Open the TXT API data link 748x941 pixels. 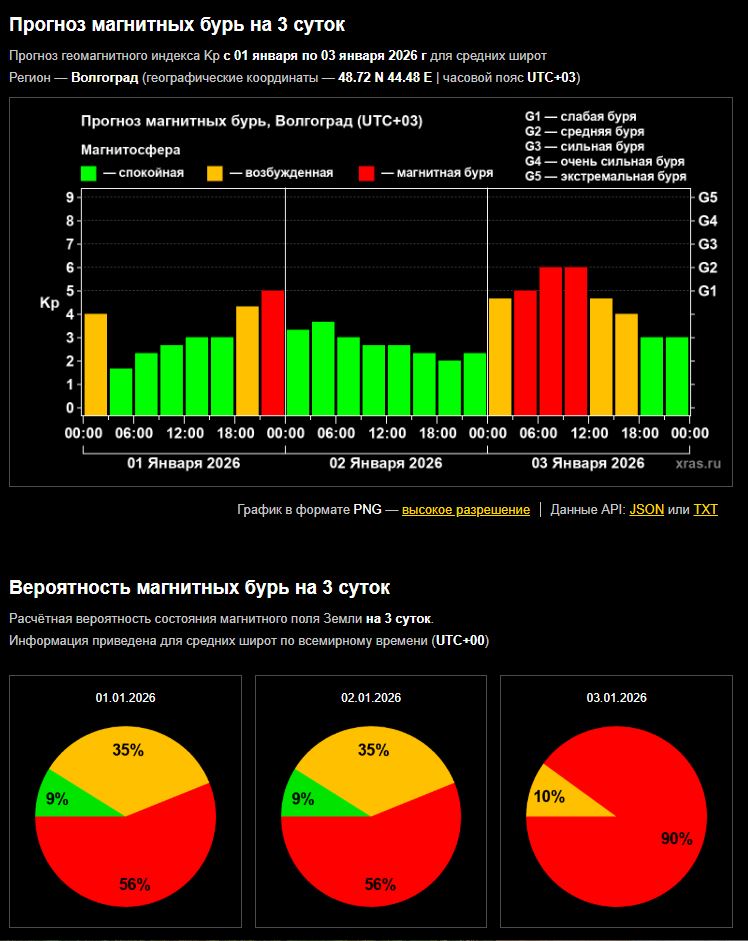pos(705,510)
